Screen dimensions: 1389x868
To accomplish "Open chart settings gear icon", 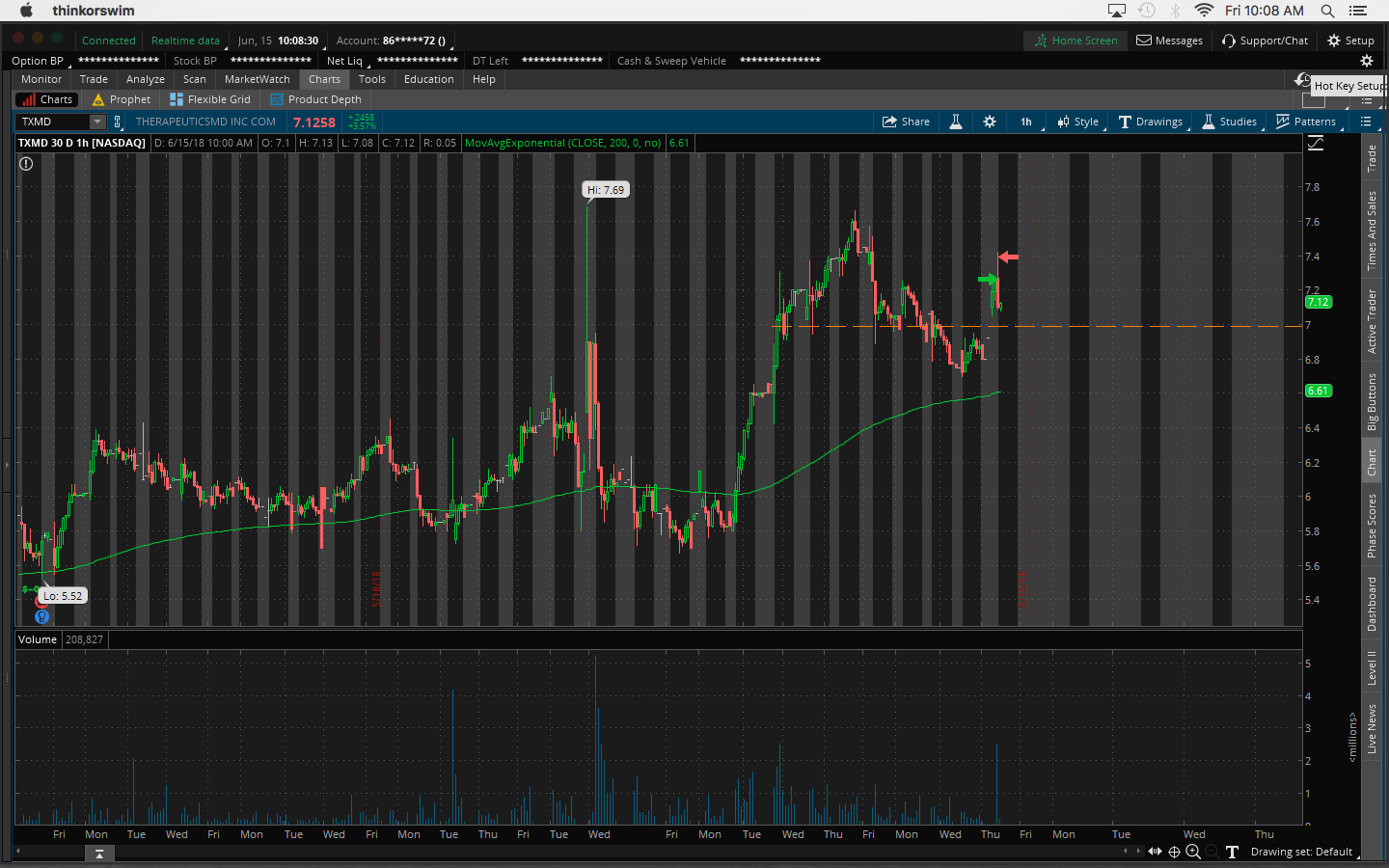I will pyautogui.click(x=990, y=122).
